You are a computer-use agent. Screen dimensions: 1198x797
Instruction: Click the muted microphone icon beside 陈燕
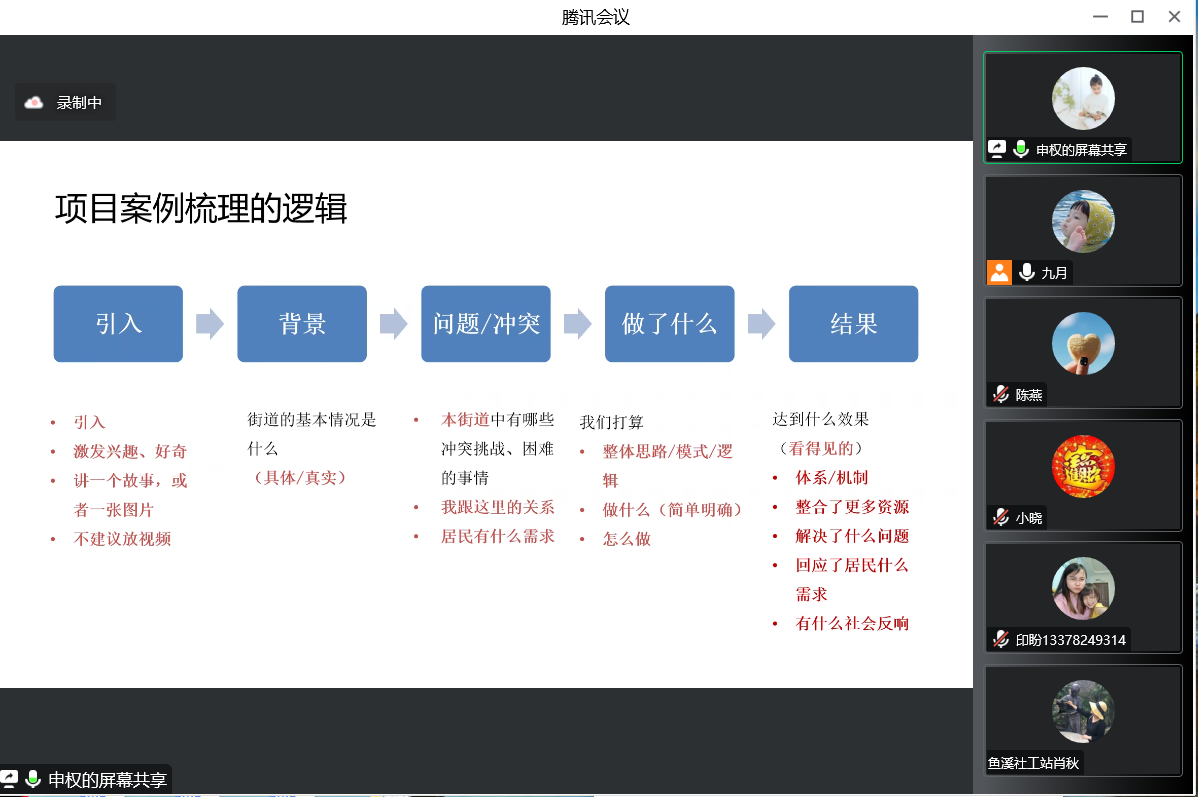coord(1000,394)
